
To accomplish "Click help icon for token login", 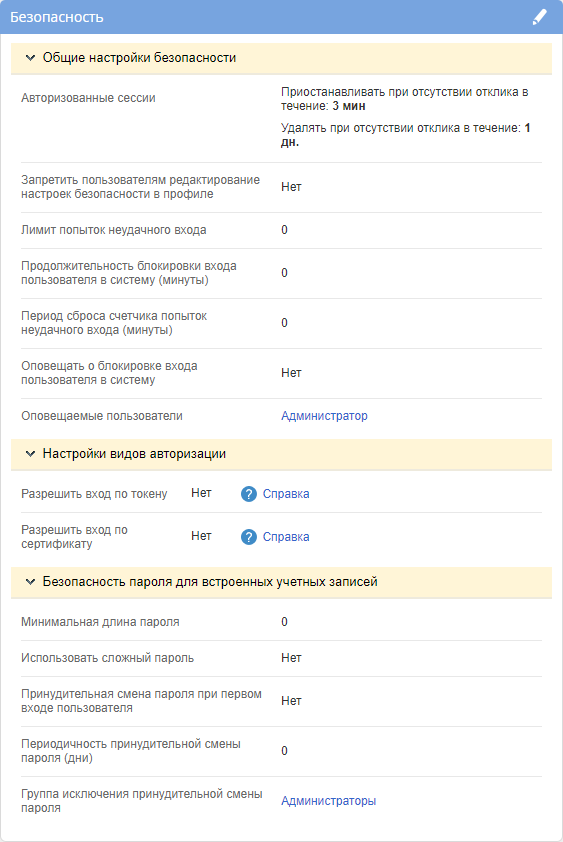I will pyautogui.click(x=249, y=494).
